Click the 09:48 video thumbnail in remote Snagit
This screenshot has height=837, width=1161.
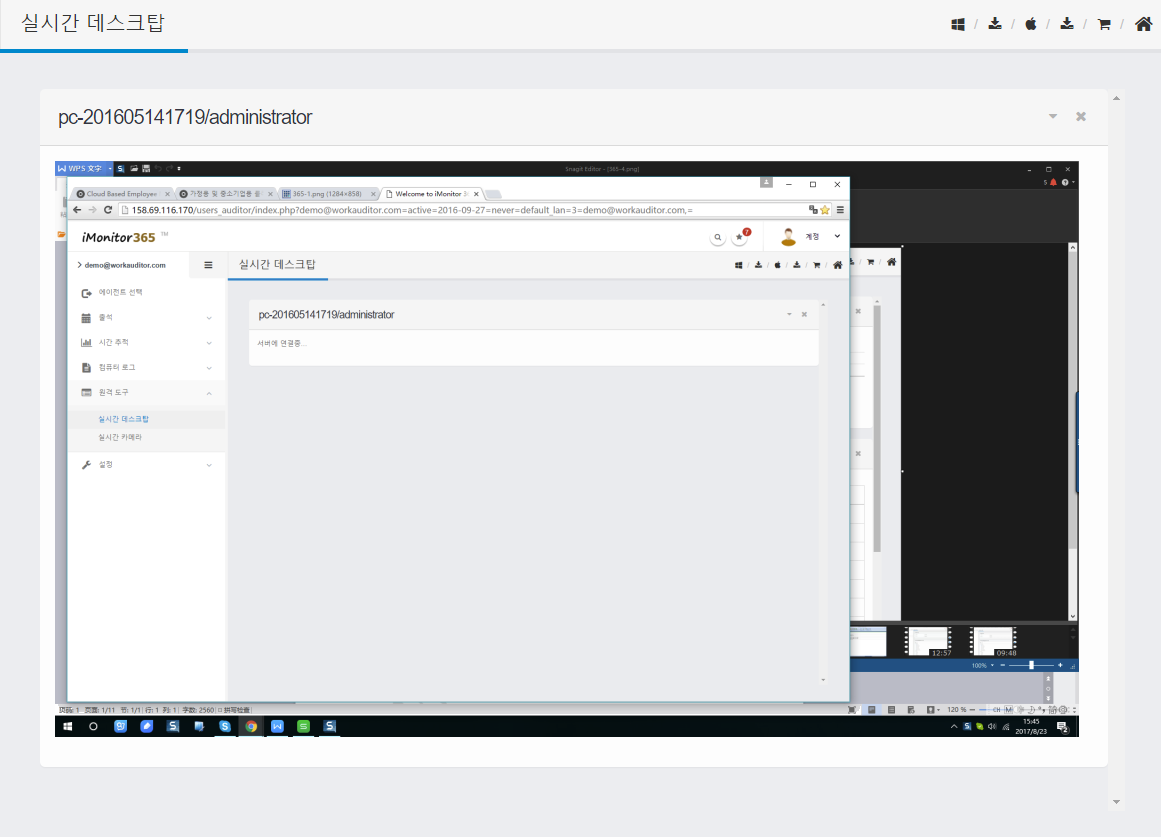pyautogui.click(x=993, y=641)
